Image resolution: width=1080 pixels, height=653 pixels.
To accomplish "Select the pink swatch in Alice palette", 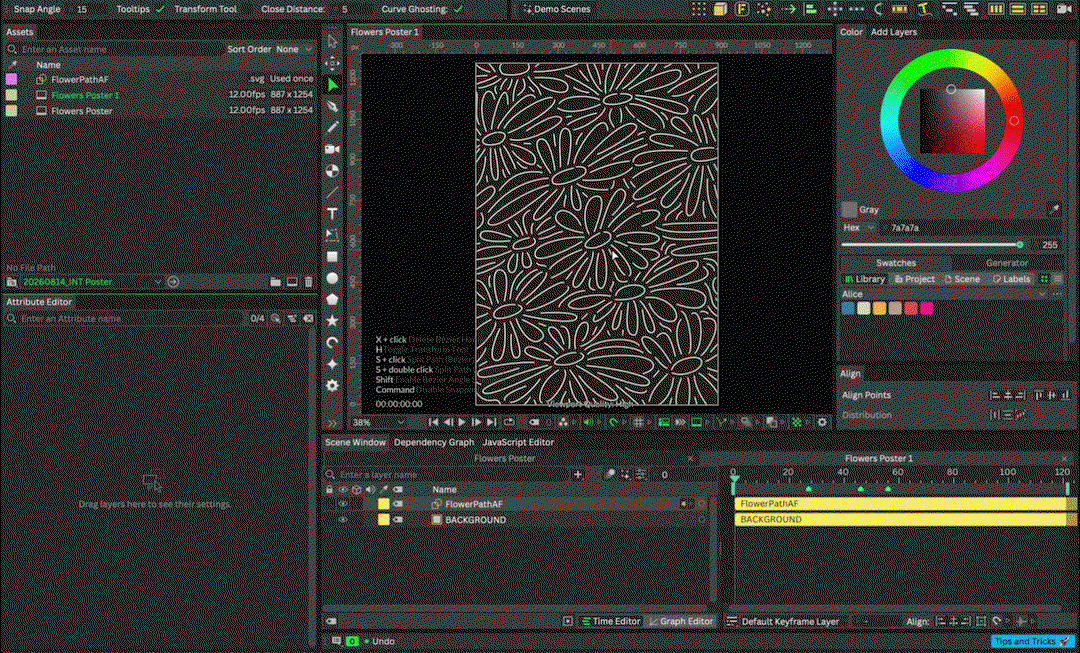I will (x=926, y=309).
